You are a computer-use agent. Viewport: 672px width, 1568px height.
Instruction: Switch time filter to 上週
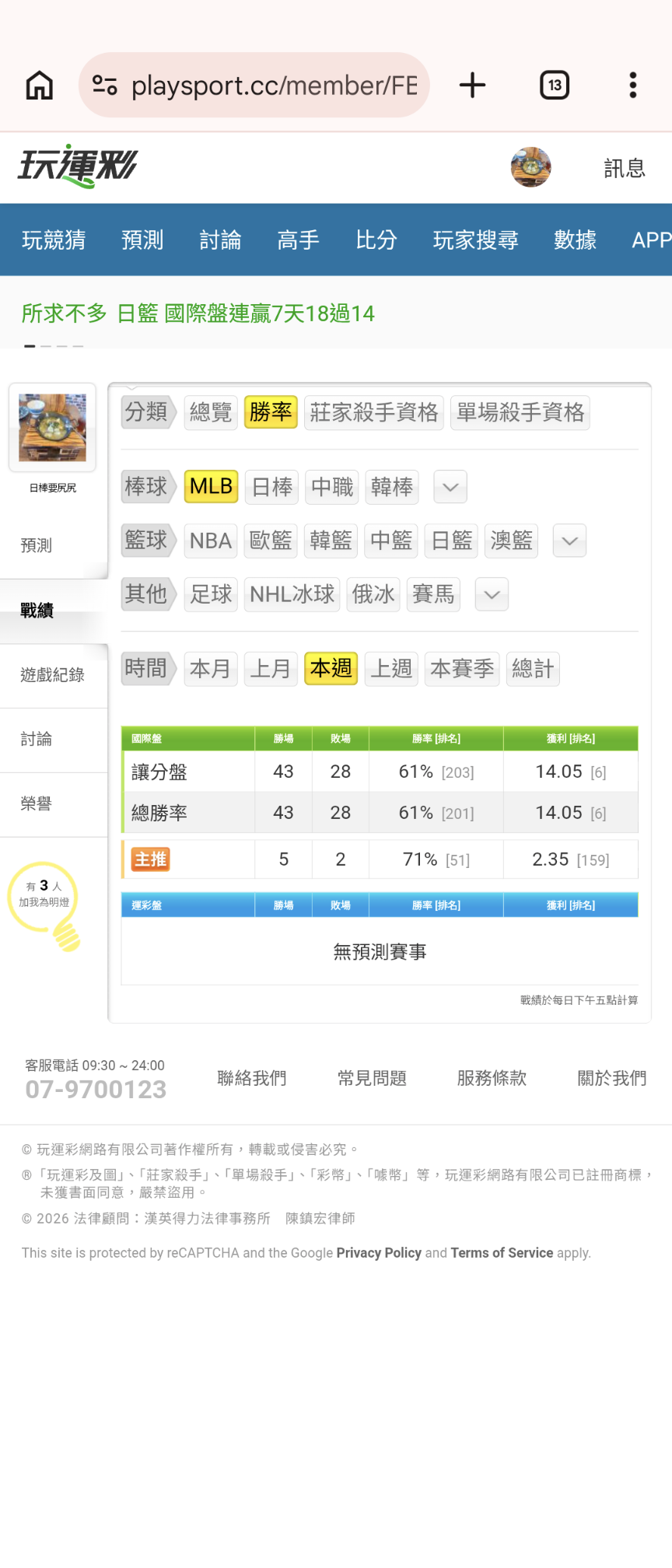click(391, 669)
